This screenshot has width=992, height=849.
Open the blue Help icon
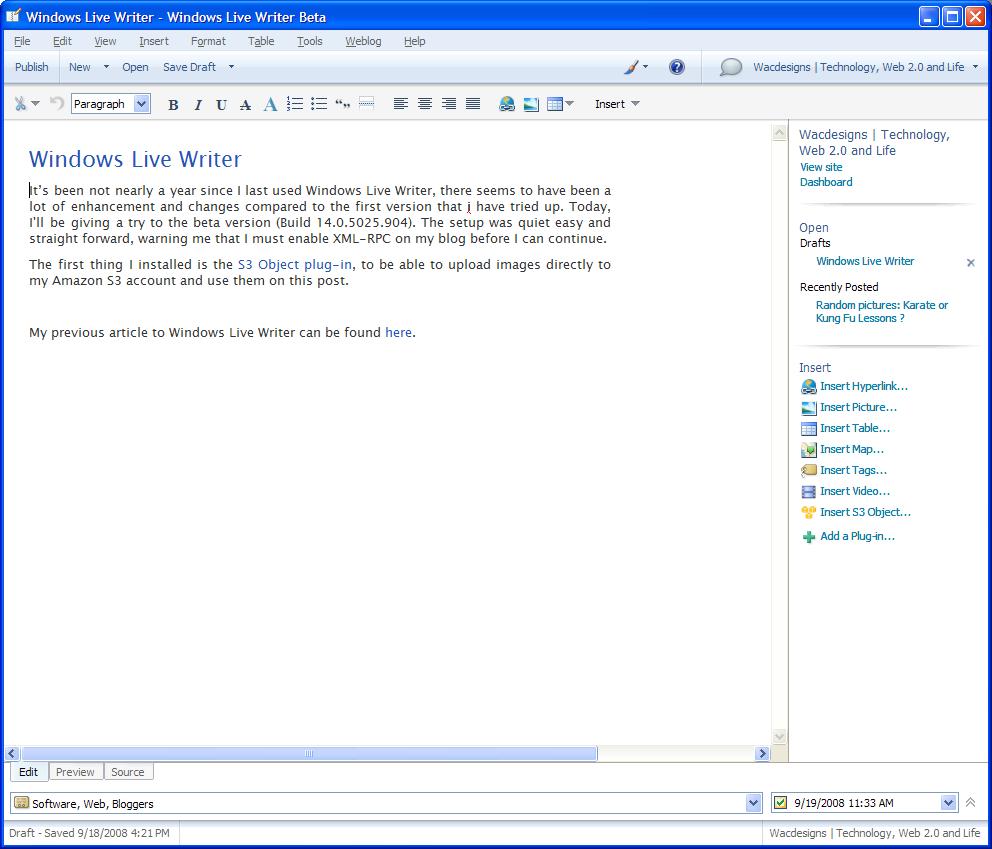click(676, 67)
